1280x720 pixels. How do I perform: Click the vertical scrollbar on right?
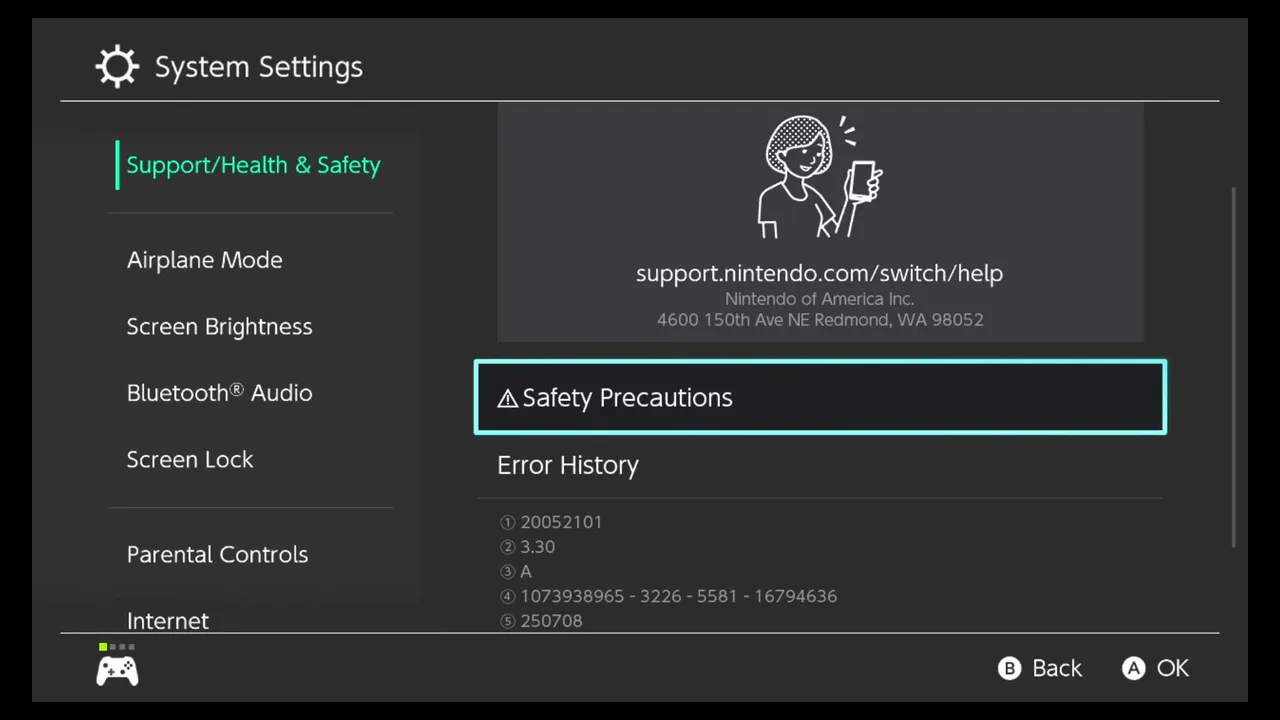(x=1233, y=366)
